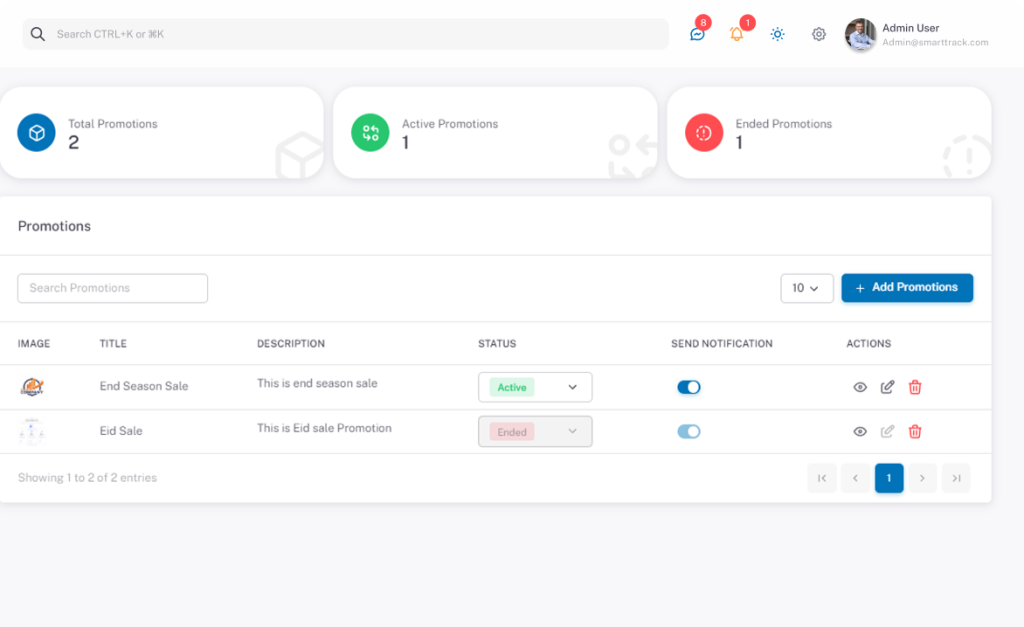The height and width of the screenshot is (627, 1024).
Task: Sort table by the Title column header
Action: pyautogui.click(x=113, y=344)
